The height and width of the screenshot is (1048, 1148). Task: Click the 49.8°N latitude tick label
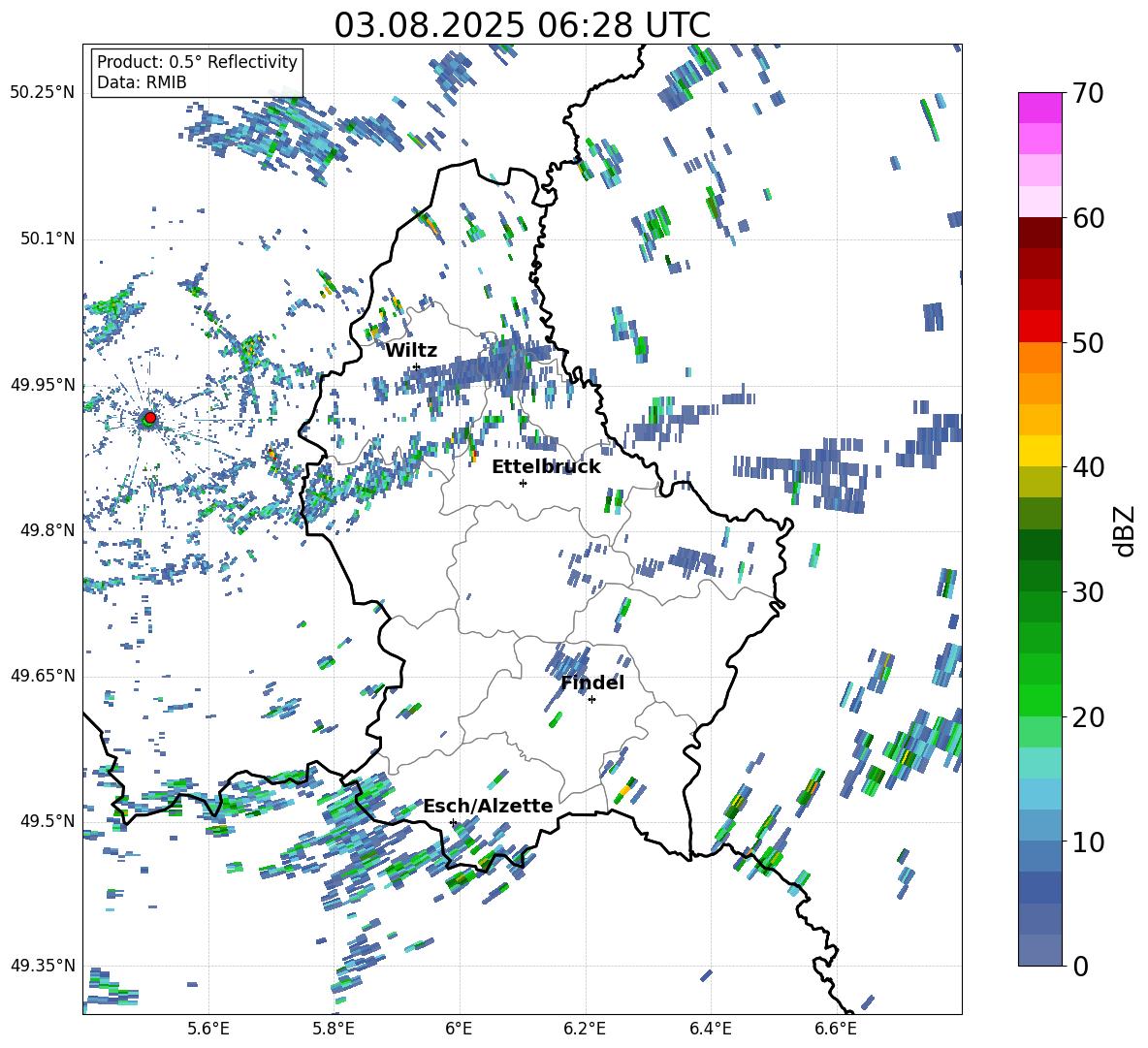(x=48, y=530)
